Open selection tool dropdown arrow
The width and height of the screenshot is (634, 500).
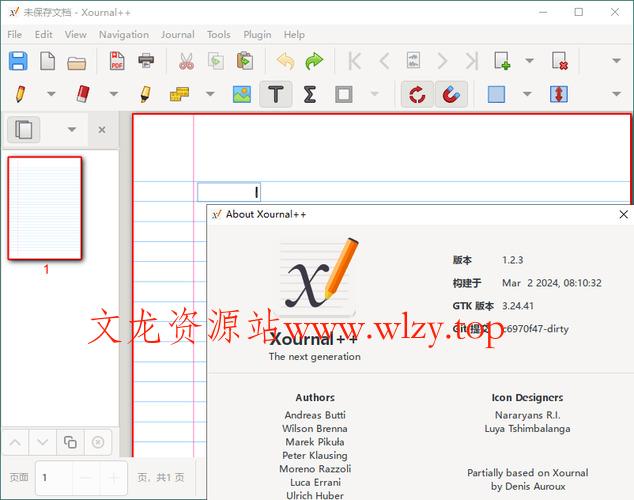click(x=527, y=94)
